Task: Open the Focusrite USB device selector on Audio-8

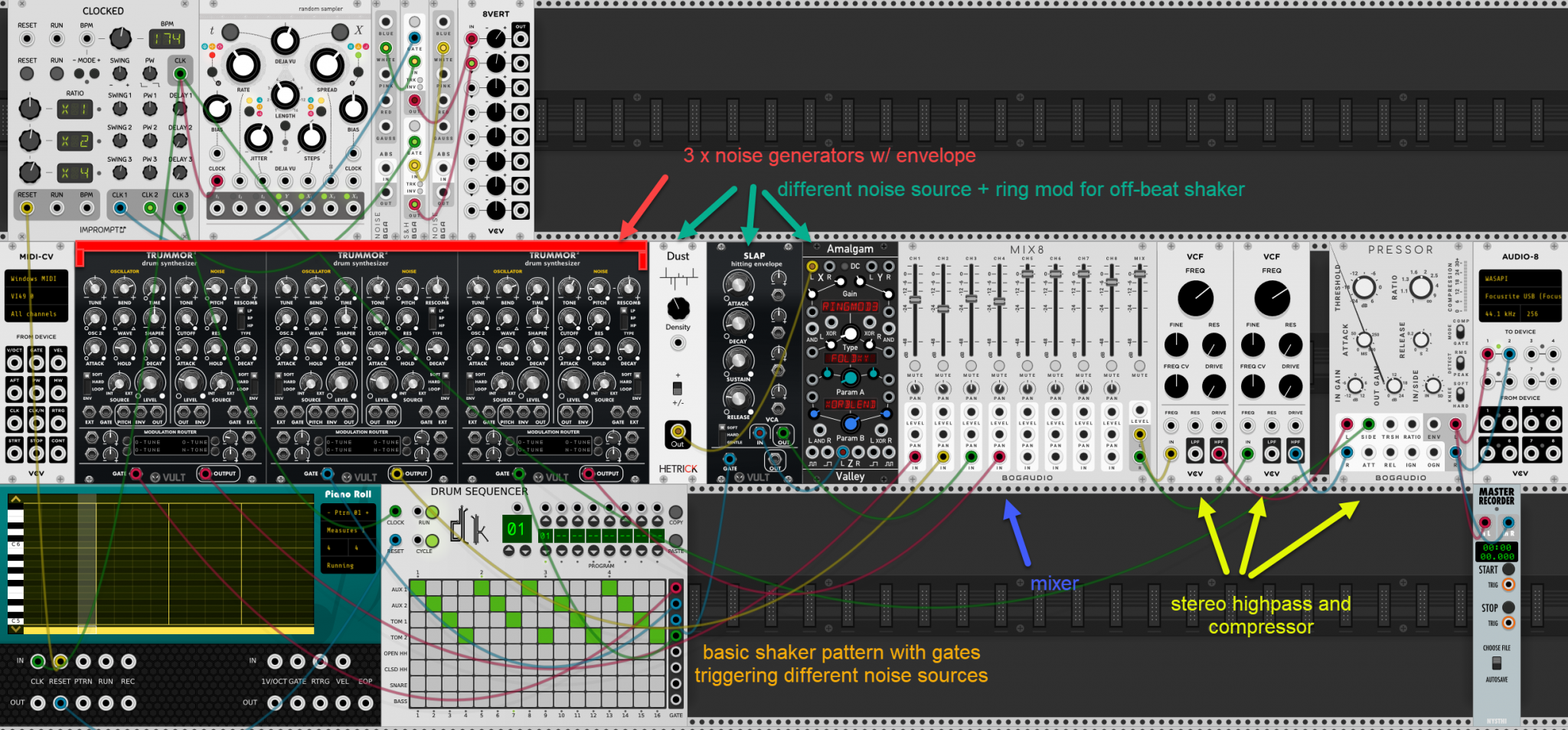Action: pyautogui.click(x=1521, y=296)
